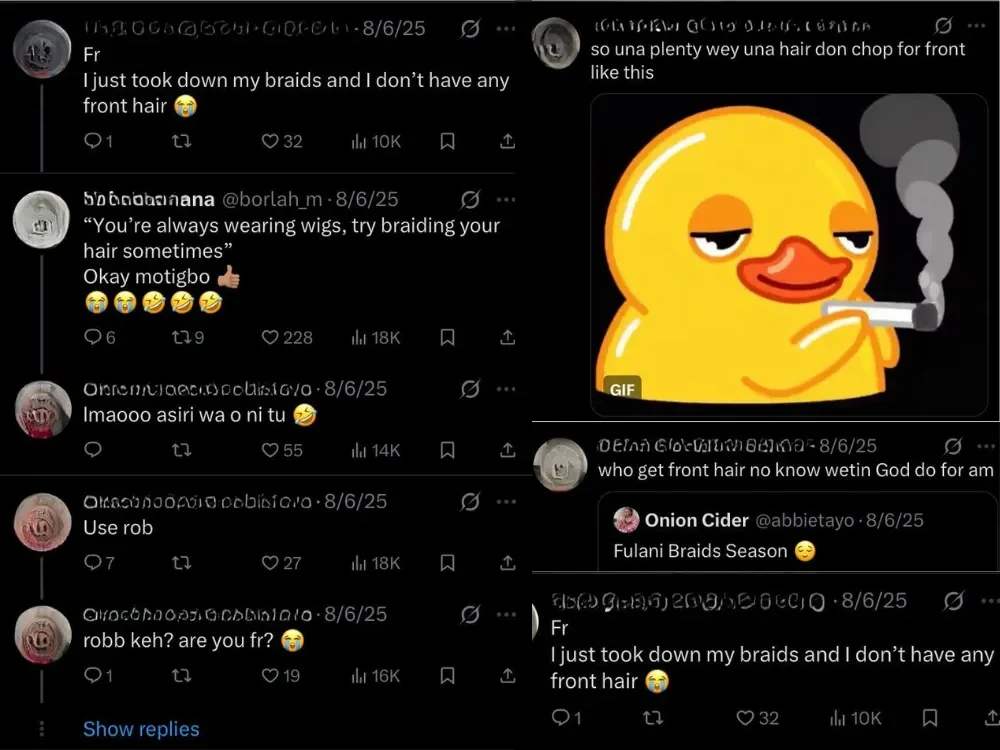Bookmark the "lmaooo asiri wa o ni tu" tweet
1000x750 pixels.
pos(448,451)
